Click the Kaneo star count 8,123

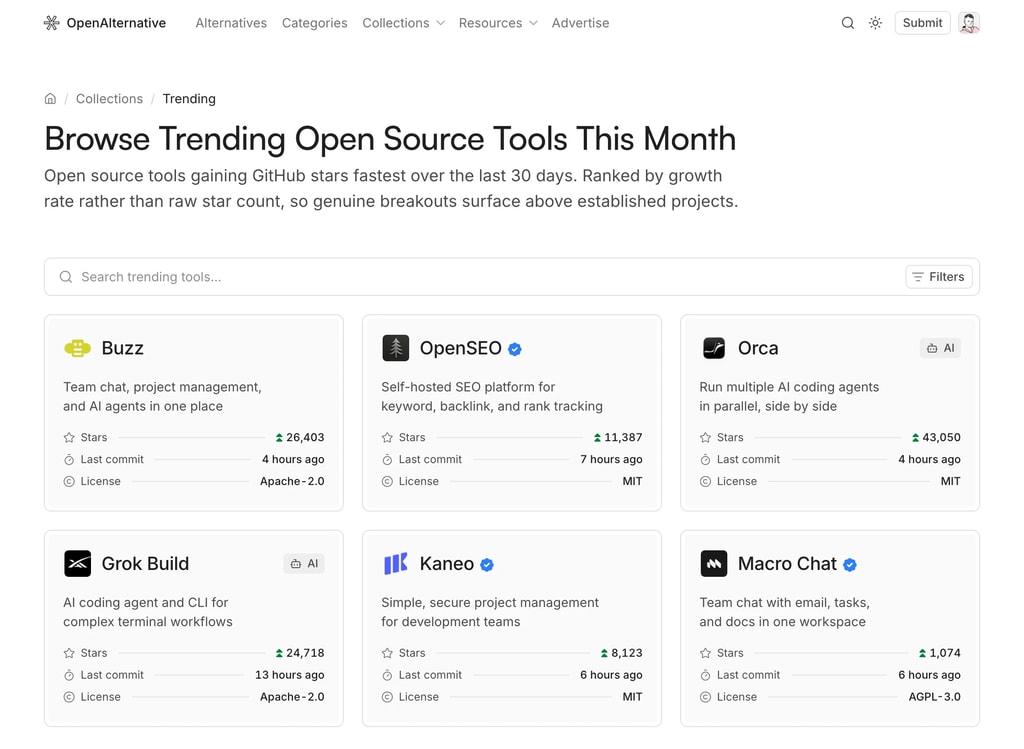(627, 653)
